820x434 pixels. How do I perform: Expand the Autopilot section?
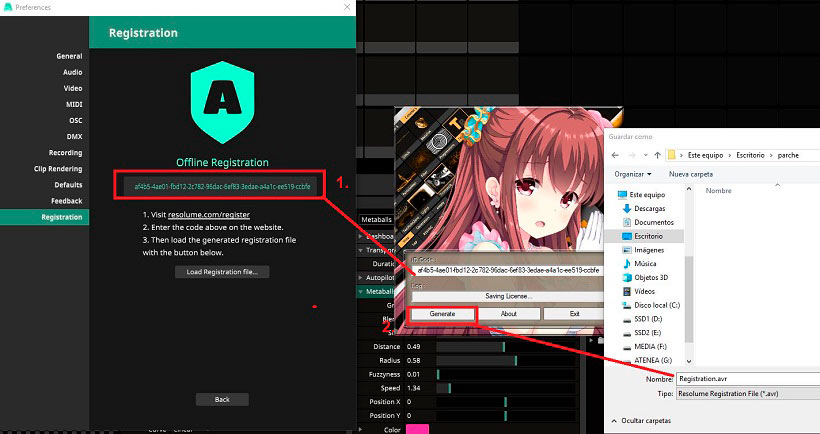(x=360, y=278)
